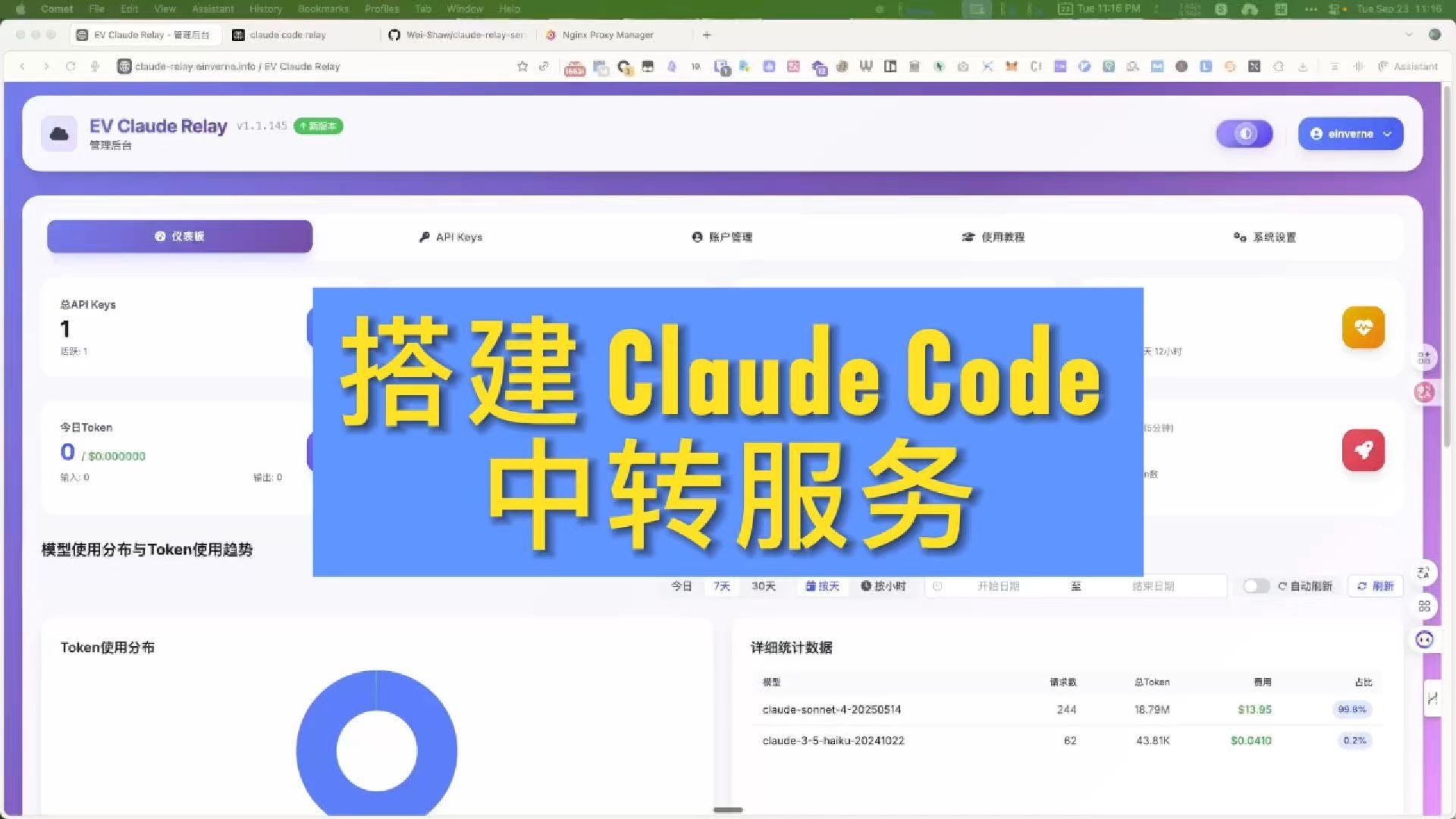Screen dimensions: 1456x819
Task: Enable the 自动刷新 auto-refresh switch
Action: tap(1255, 586)
